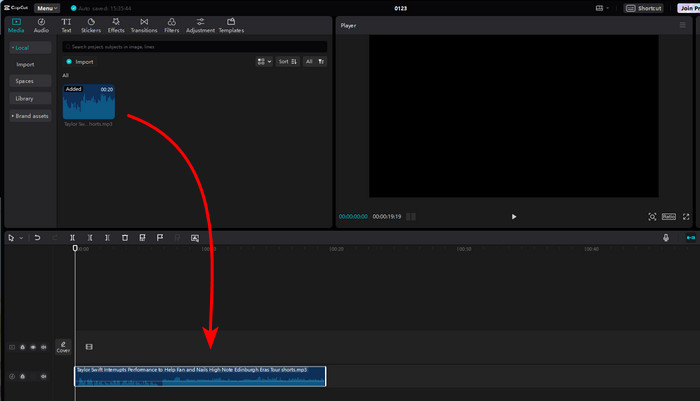This screenshot has height=401, width=700.
Task: Open the Sort options
Action: 288,62
